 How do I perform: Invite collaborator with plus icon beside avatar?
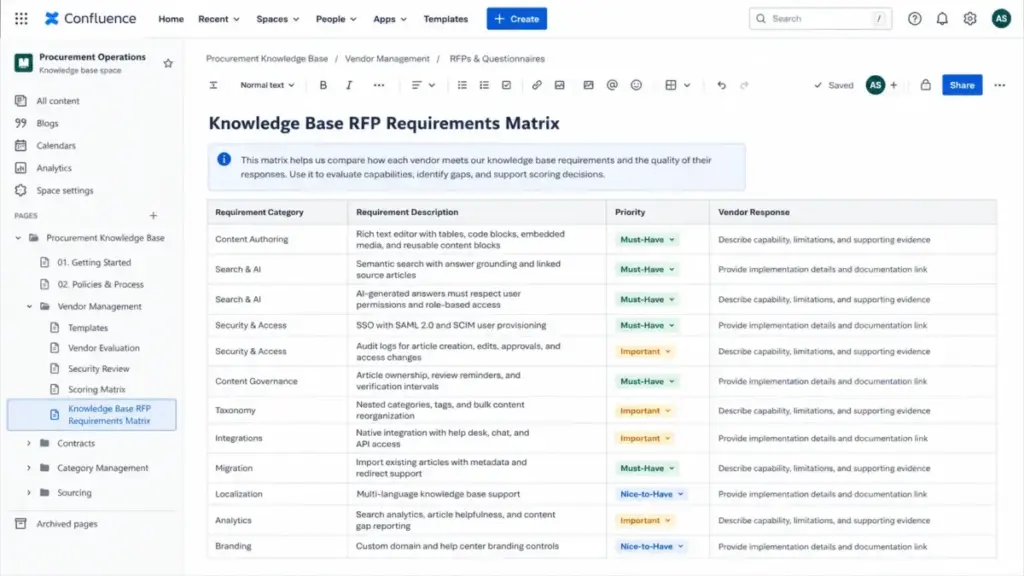(x=893, y=85)
